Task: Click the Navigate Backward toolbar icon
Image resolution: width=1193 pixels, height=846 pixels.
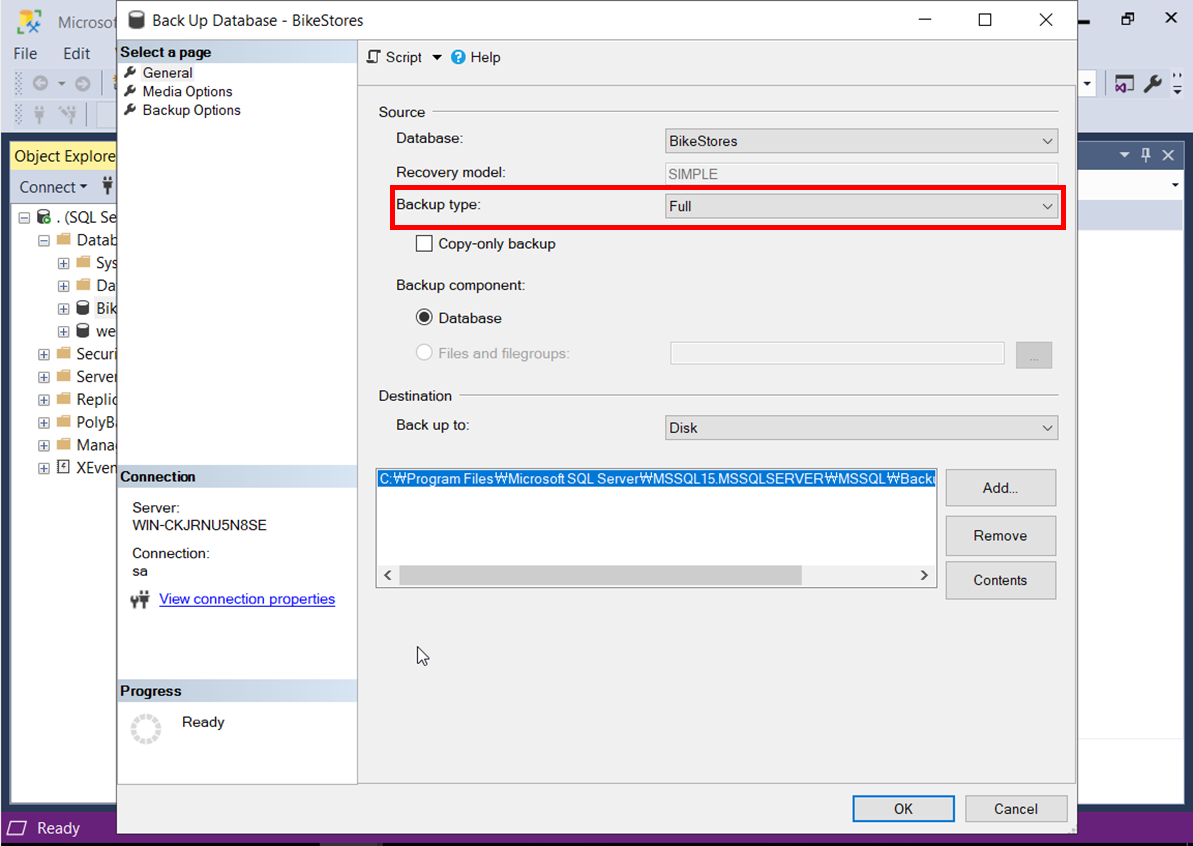Action: 40,84
